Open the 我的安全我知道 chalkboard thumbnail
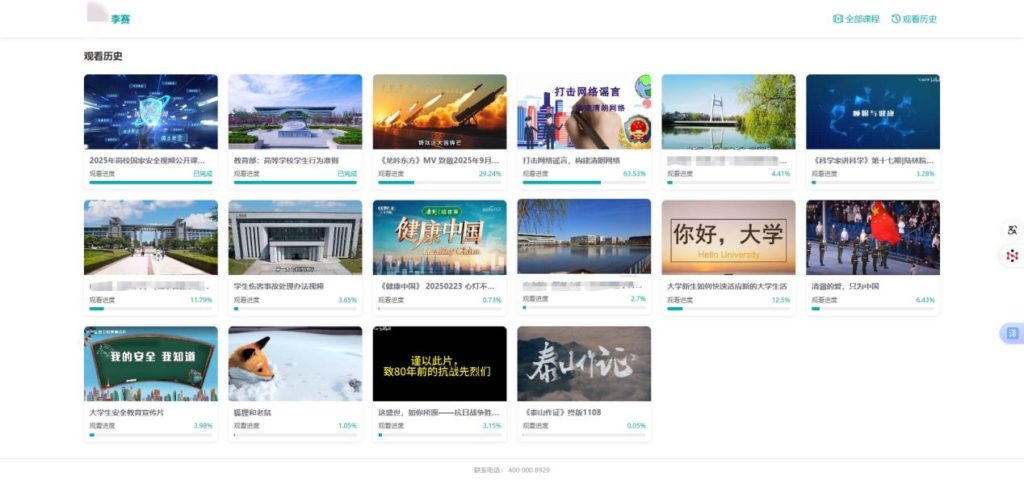Image resolution: width=1024 pixels, height=481 pixels. (x=150, y=363)
